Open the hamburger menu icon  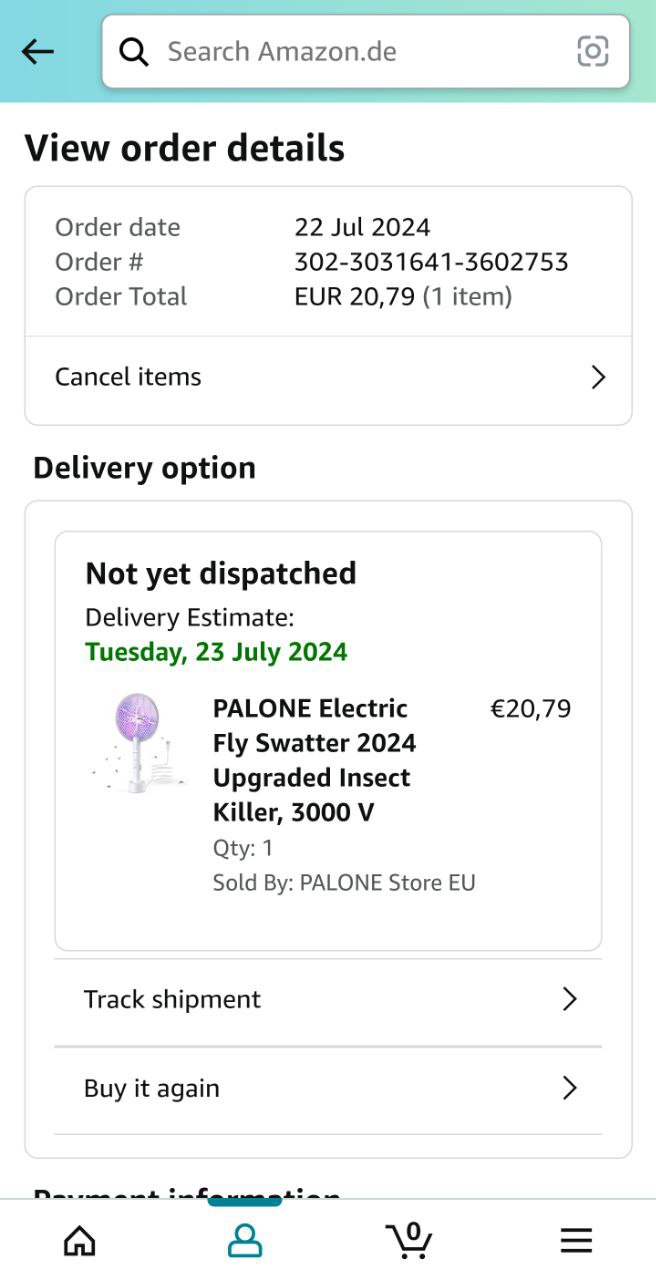coord(576,1241)
